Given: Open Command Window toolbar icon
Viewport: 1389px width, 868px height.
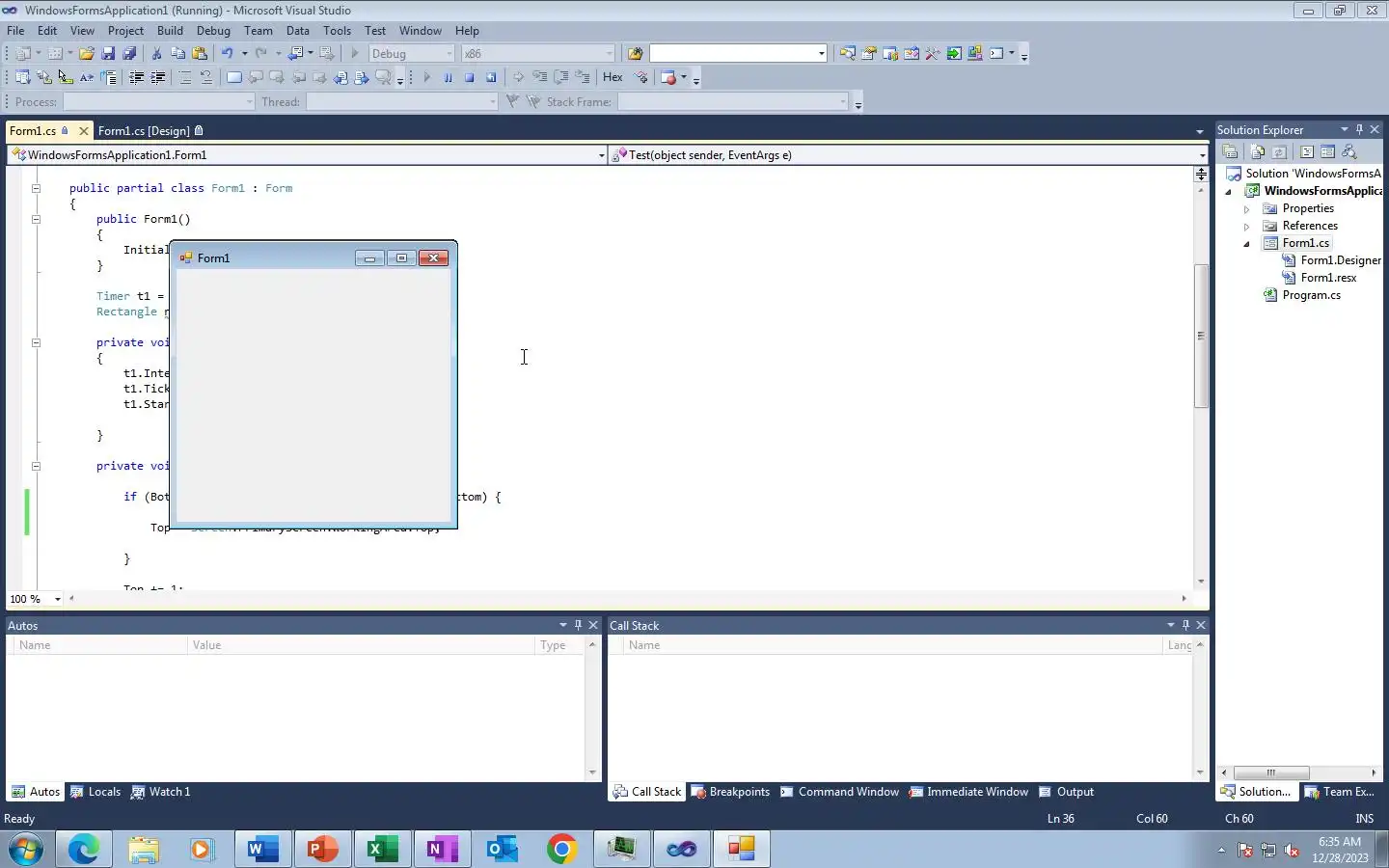Looking at the screenshot, I should coord(996,54).
